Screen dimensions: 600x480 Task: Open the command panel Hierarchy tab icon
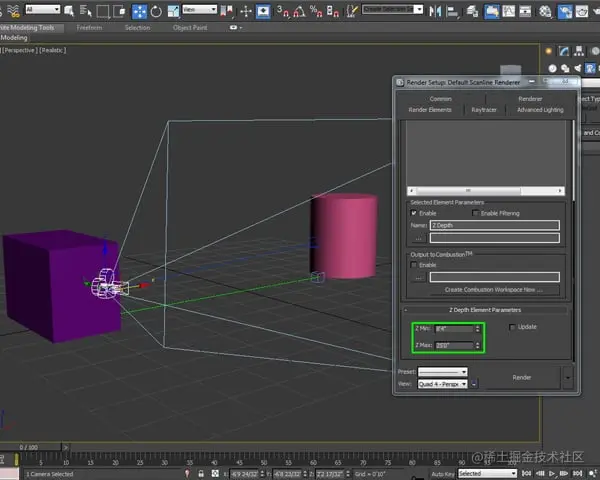coord(579,51)
